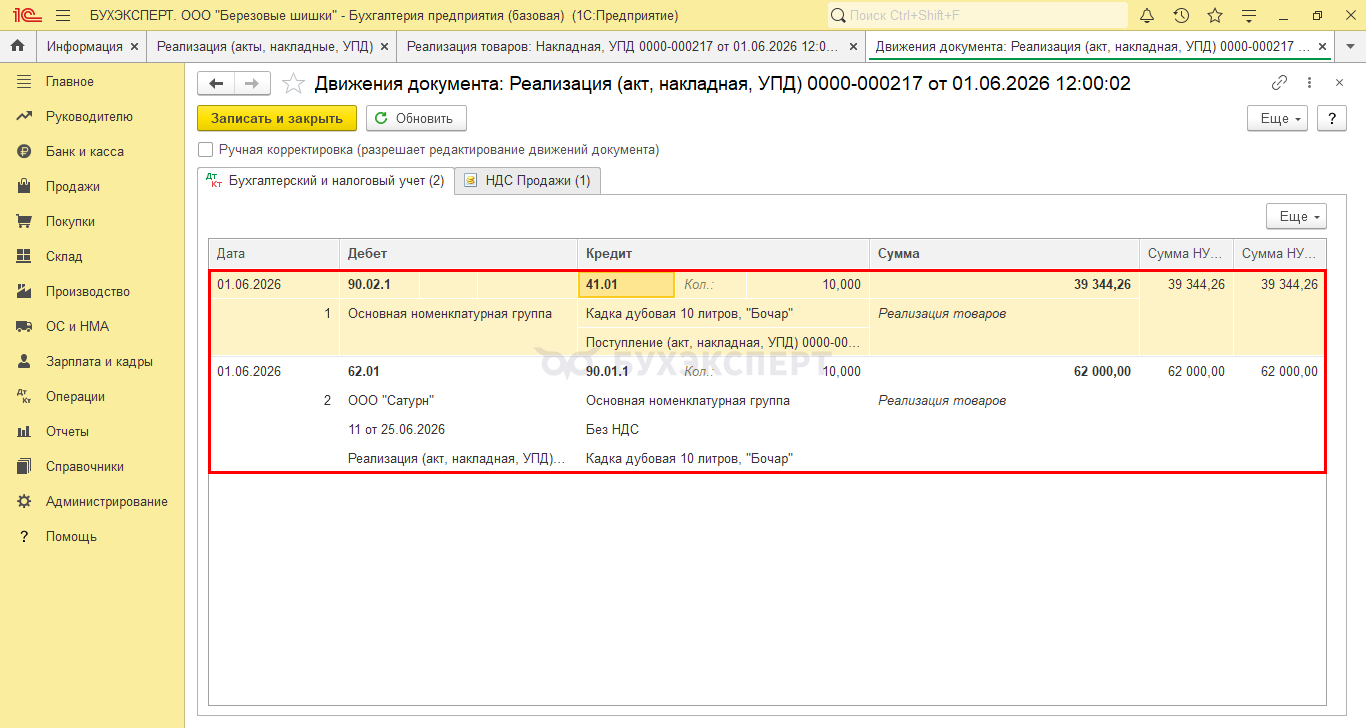The height and width of the screenshot is (728, 1366).
Task: Click the search field Поиск Ctrl+Shift+F
Action: tap(977, 16)
